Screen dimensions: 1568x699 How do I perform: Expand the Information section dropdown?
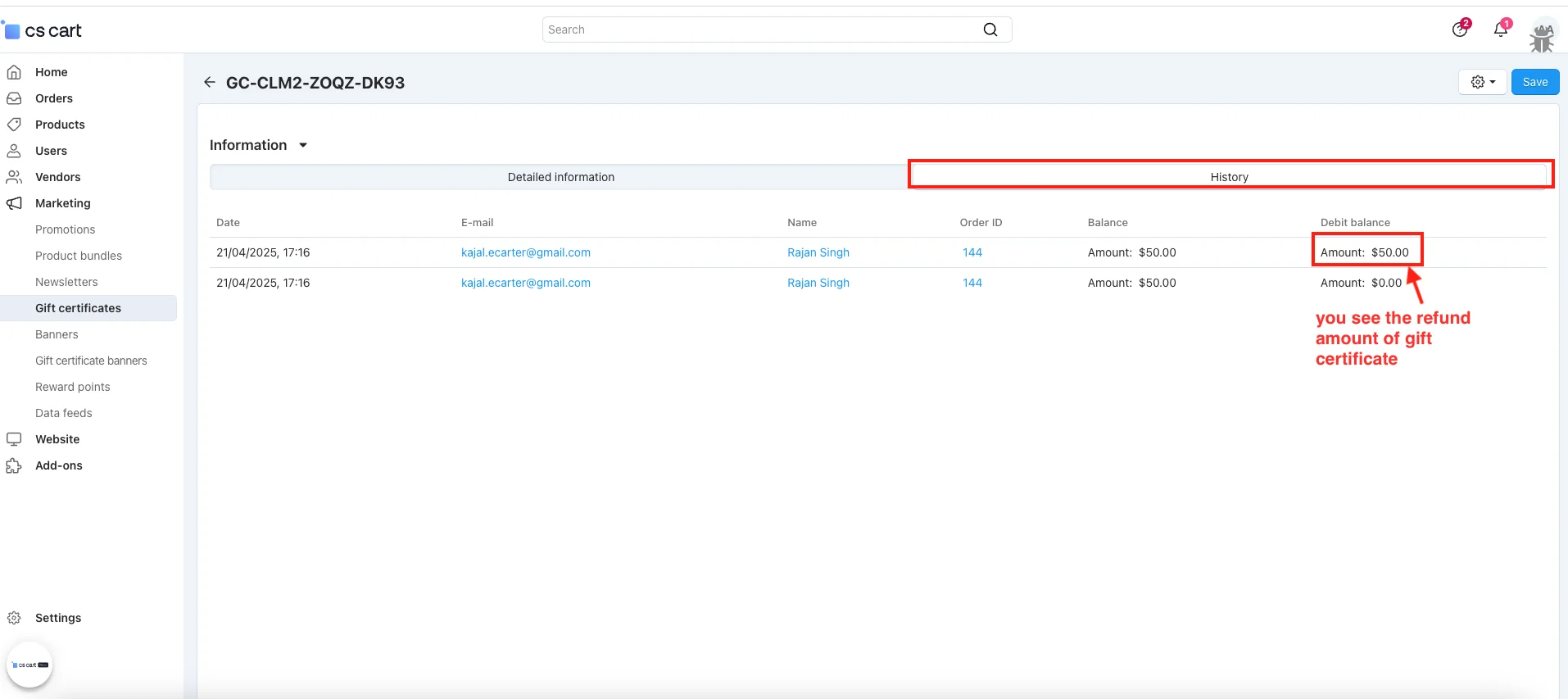[x=302, y=145]
